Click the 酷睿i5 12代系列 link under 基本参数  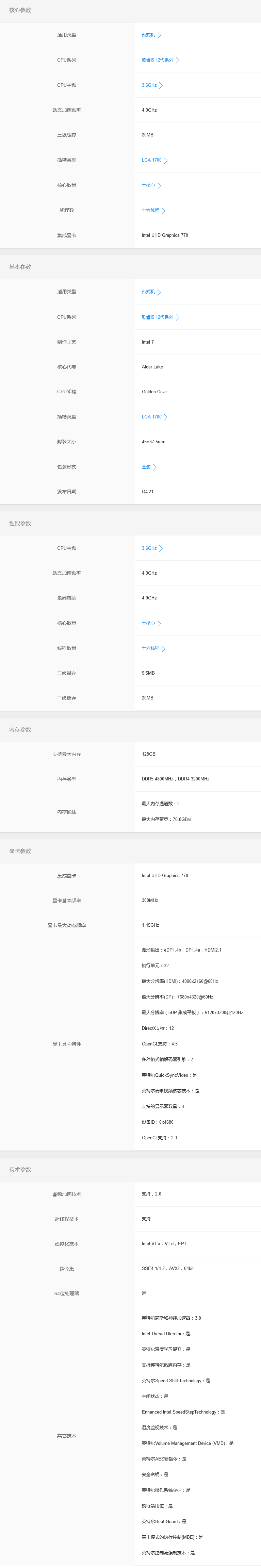coord(158,317)
